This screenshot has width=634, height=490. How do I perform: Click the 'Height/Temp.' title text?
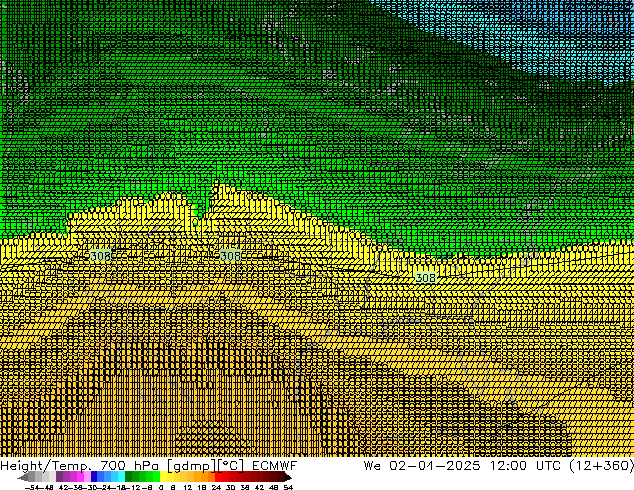pos(46,466)
